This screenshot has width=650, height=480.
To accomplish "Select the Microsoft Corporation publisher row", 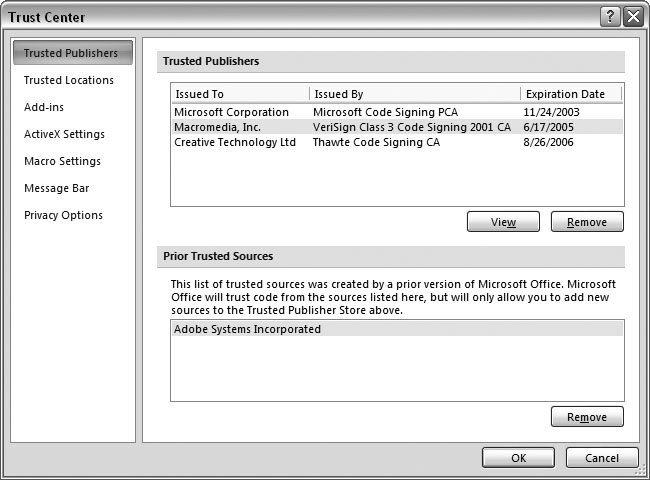I will pyautogui.click(x=231, y=112).
